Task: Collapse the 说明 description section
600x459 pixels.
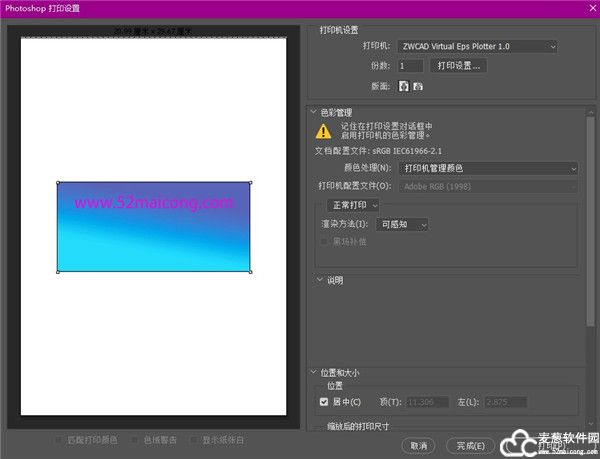Action: (x=320, y=280)
